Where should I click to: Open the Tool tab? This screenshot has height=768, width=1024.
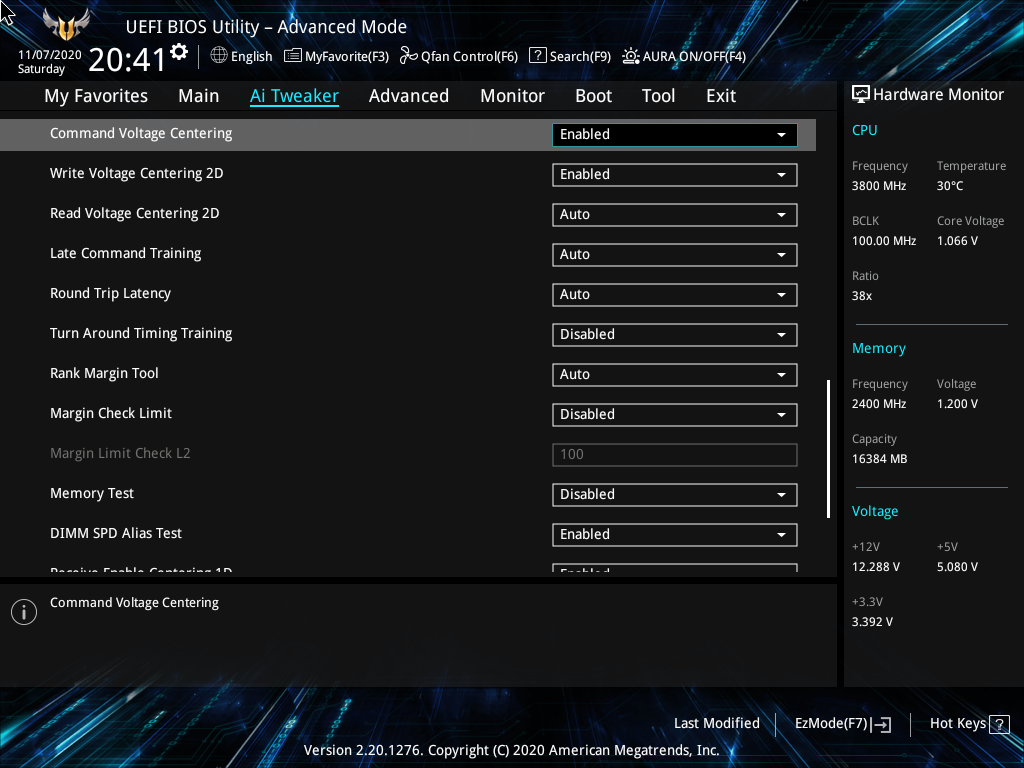click(658, 96)
